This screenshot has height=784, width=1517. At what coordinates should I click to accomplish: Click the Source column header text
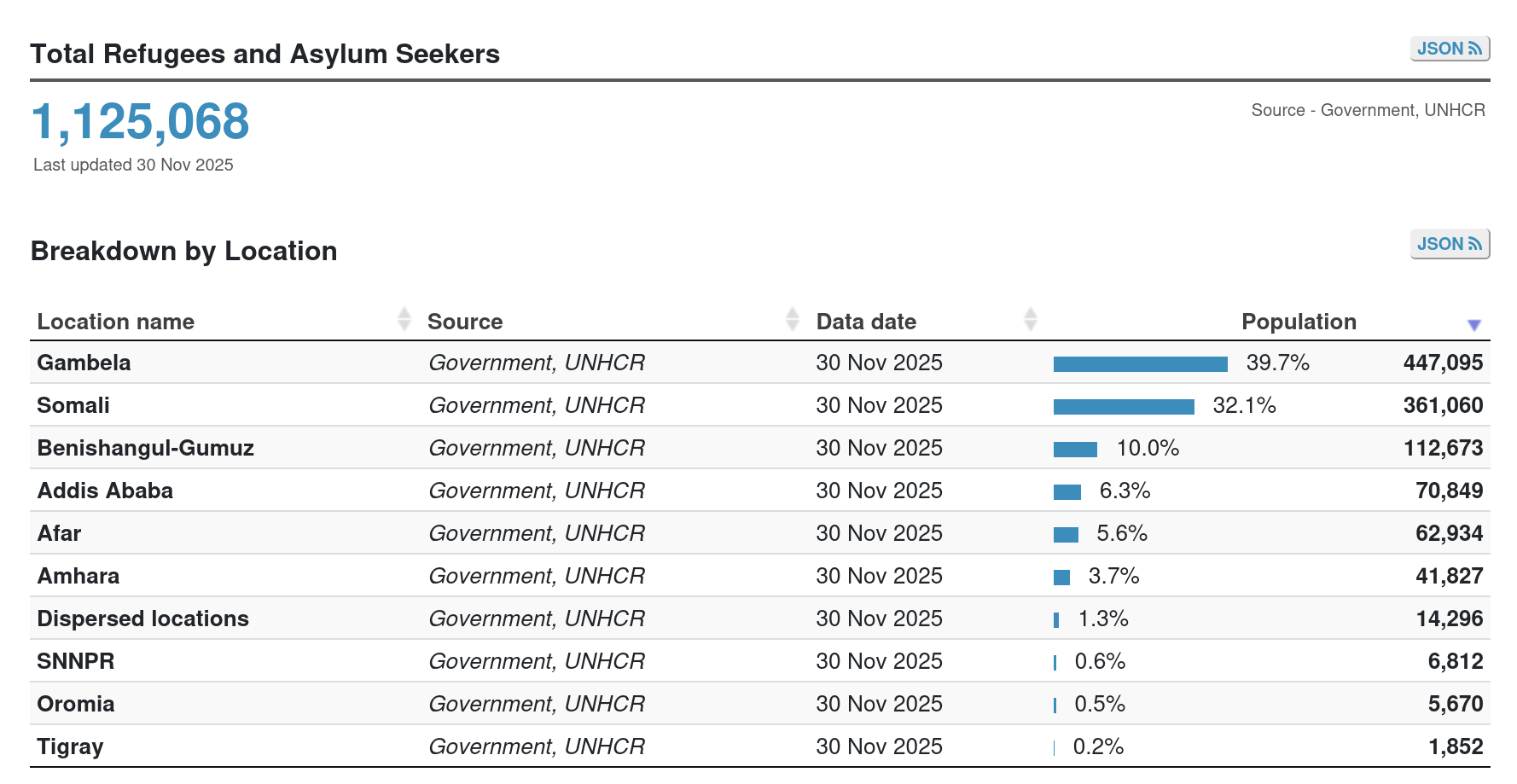(465, 322)
